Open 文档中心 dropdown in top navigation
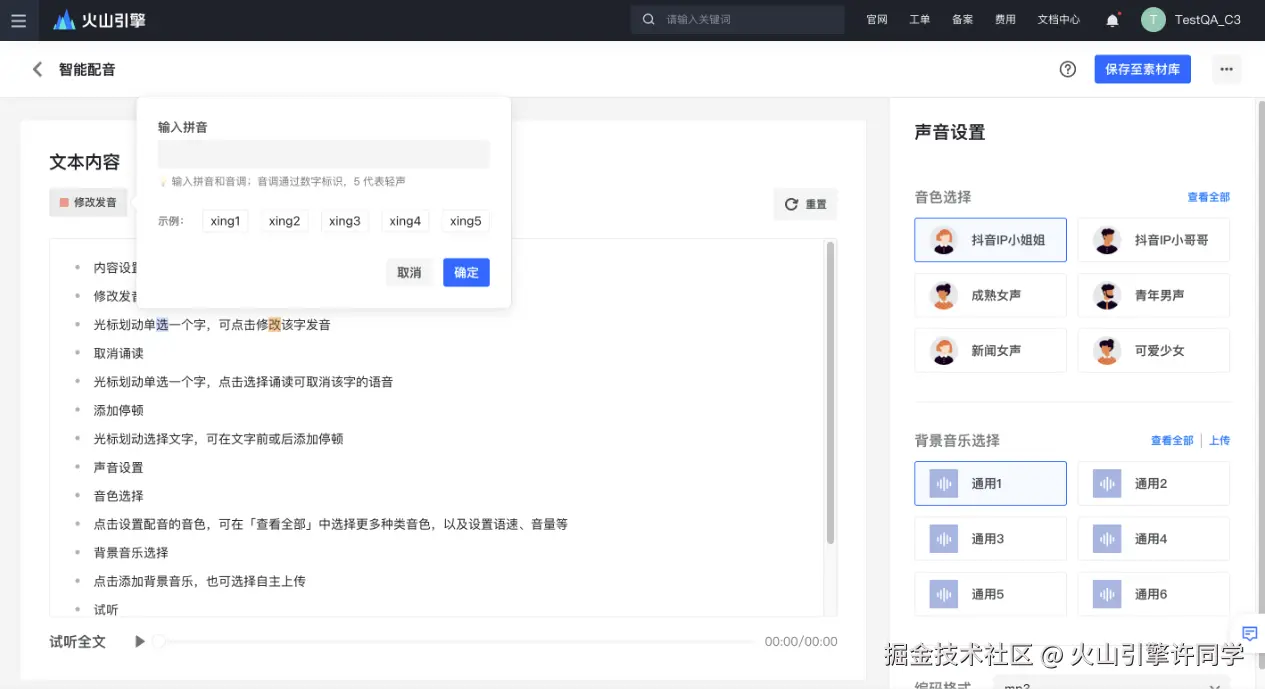The height and width of the screenshot is (689, 1265). [x=1059, y=19]
